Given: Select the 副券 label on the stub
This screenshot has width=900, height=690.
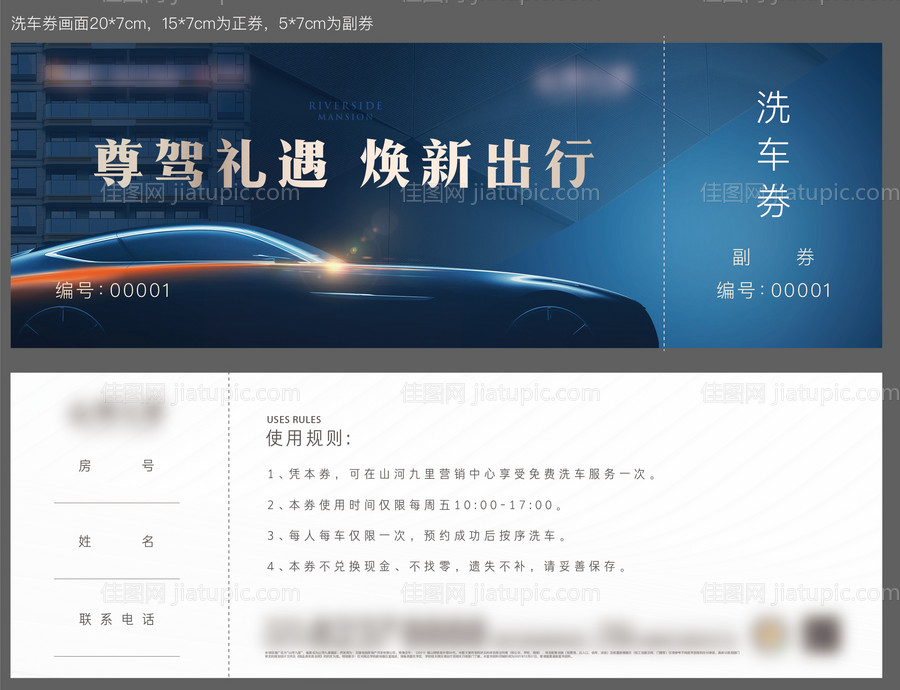Looking at the screenshot, I should coord(772,258).
